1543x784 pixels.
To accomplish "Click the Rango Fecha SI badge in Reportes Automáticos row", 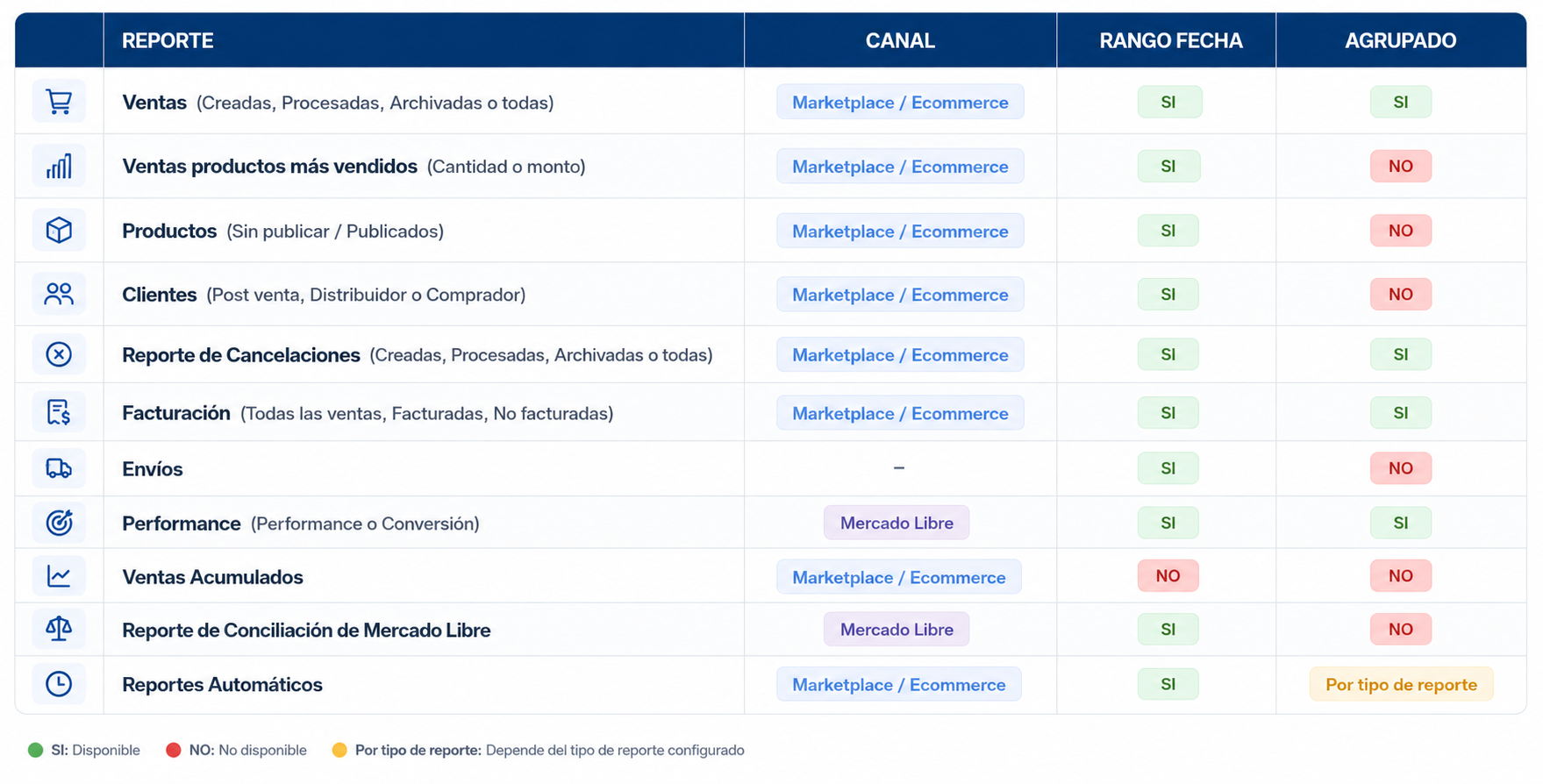I will point(1168,684).
